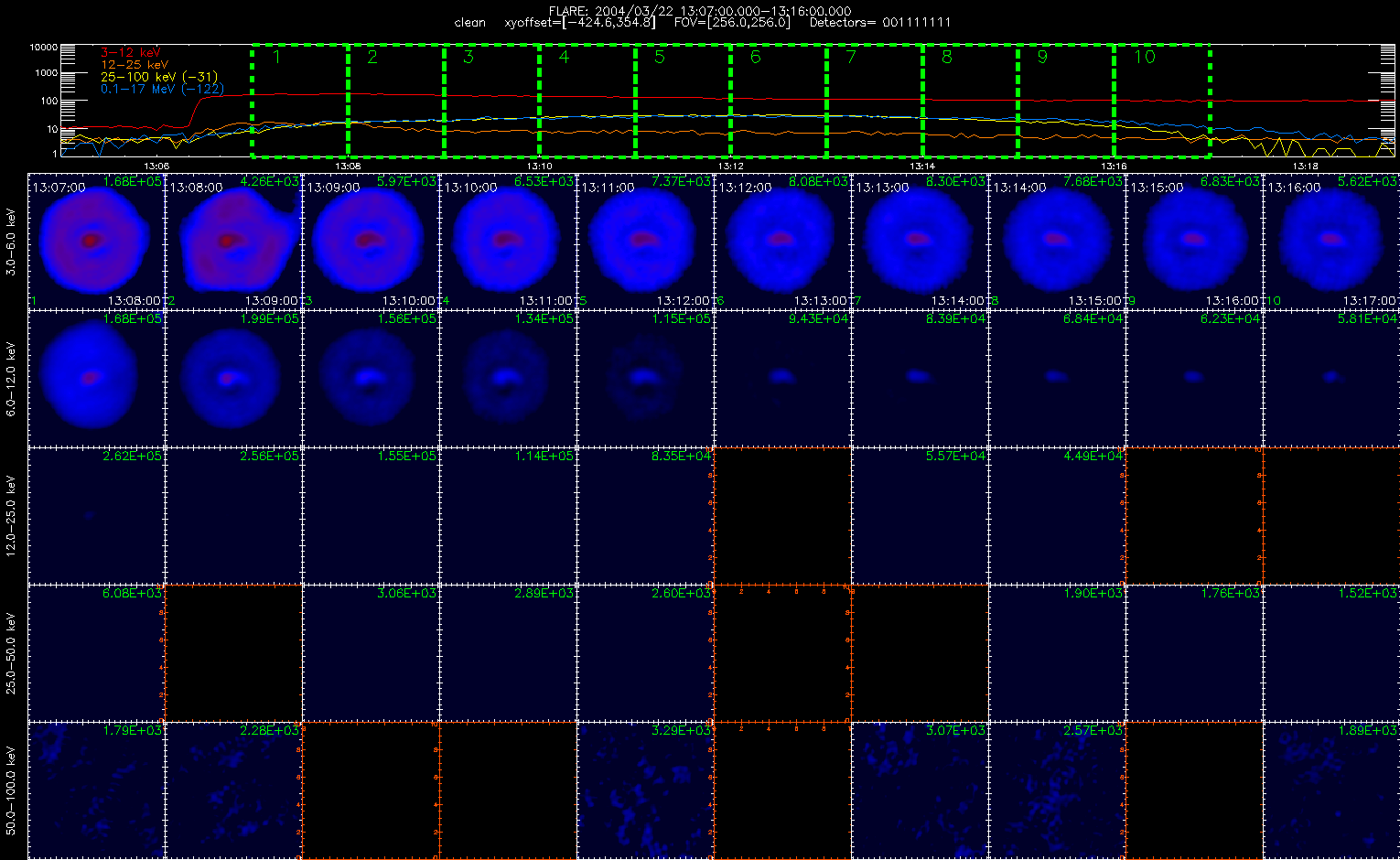
Task: Pick the 25.0-50.0 keV image labeled 1.52E+03
Action: [1331, 652]
